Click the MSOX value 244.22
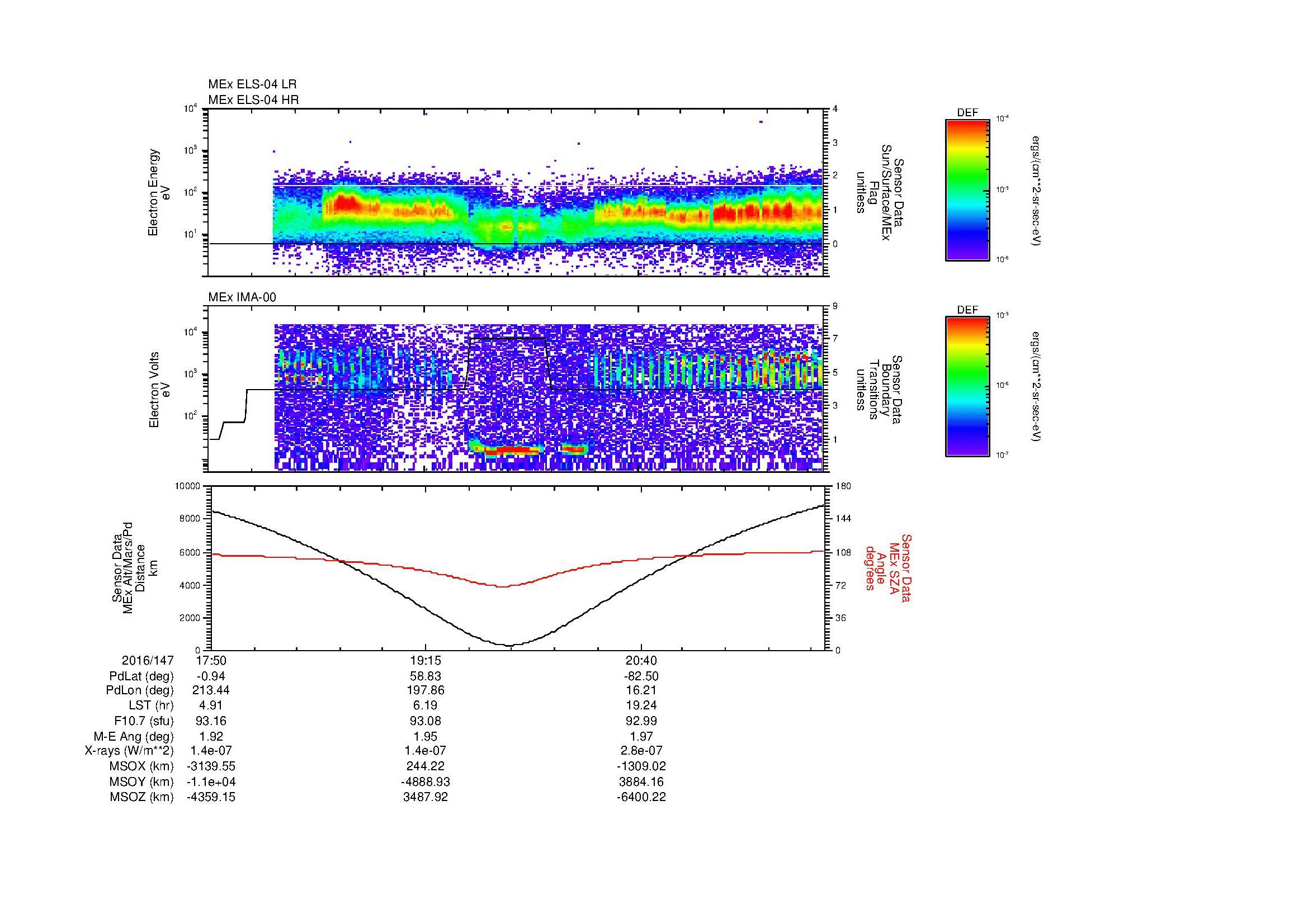 pyautogui.click(x=425, y=767)
